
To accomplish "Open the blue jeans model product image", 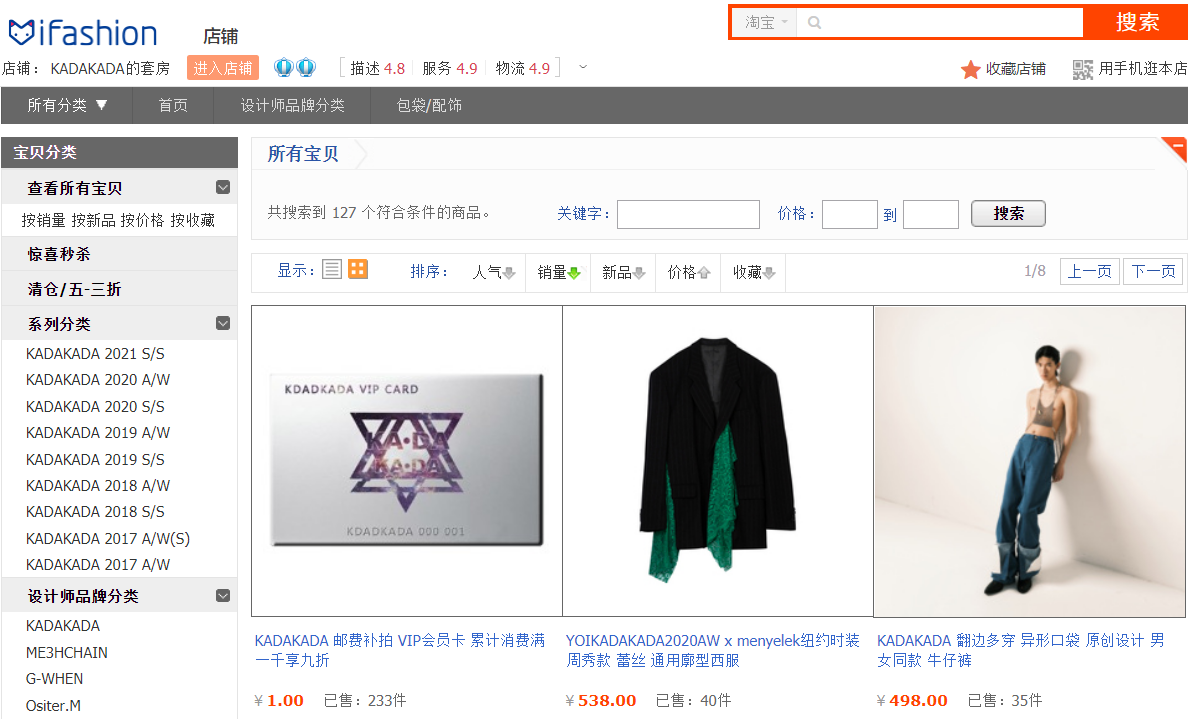I will click(x=1029, y=461).
